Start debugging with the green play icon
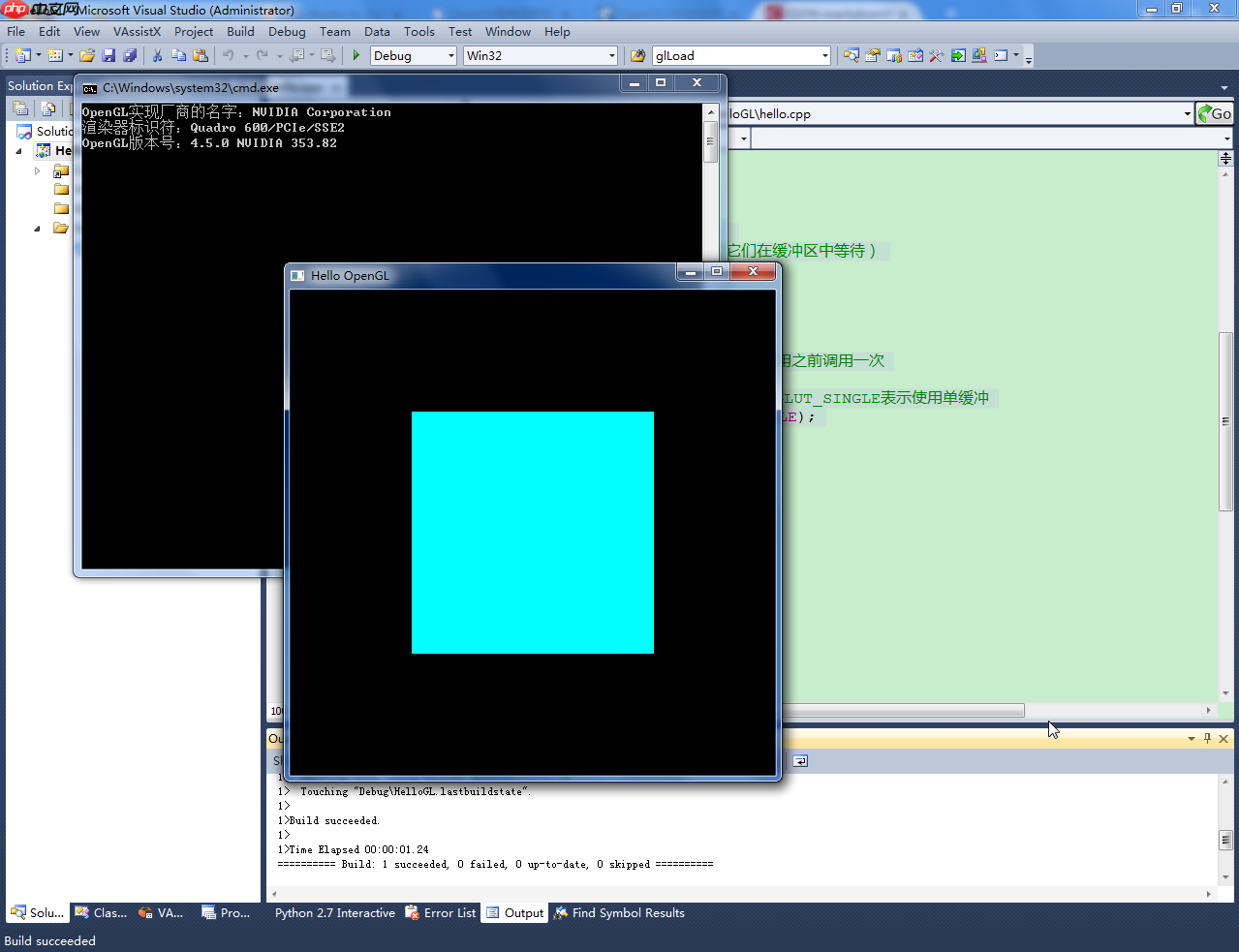This screenshot has width=1239, height=952. 356,55
